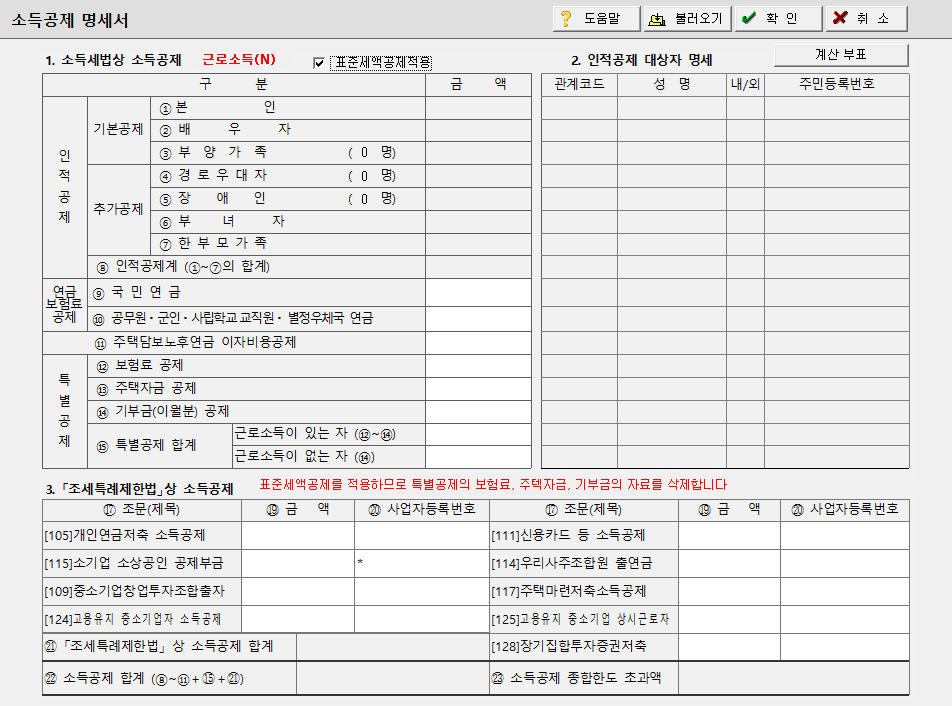Click the 배우자 deduction row label
Viewport: 952px width, 706px height.
[x=225, y=129]
